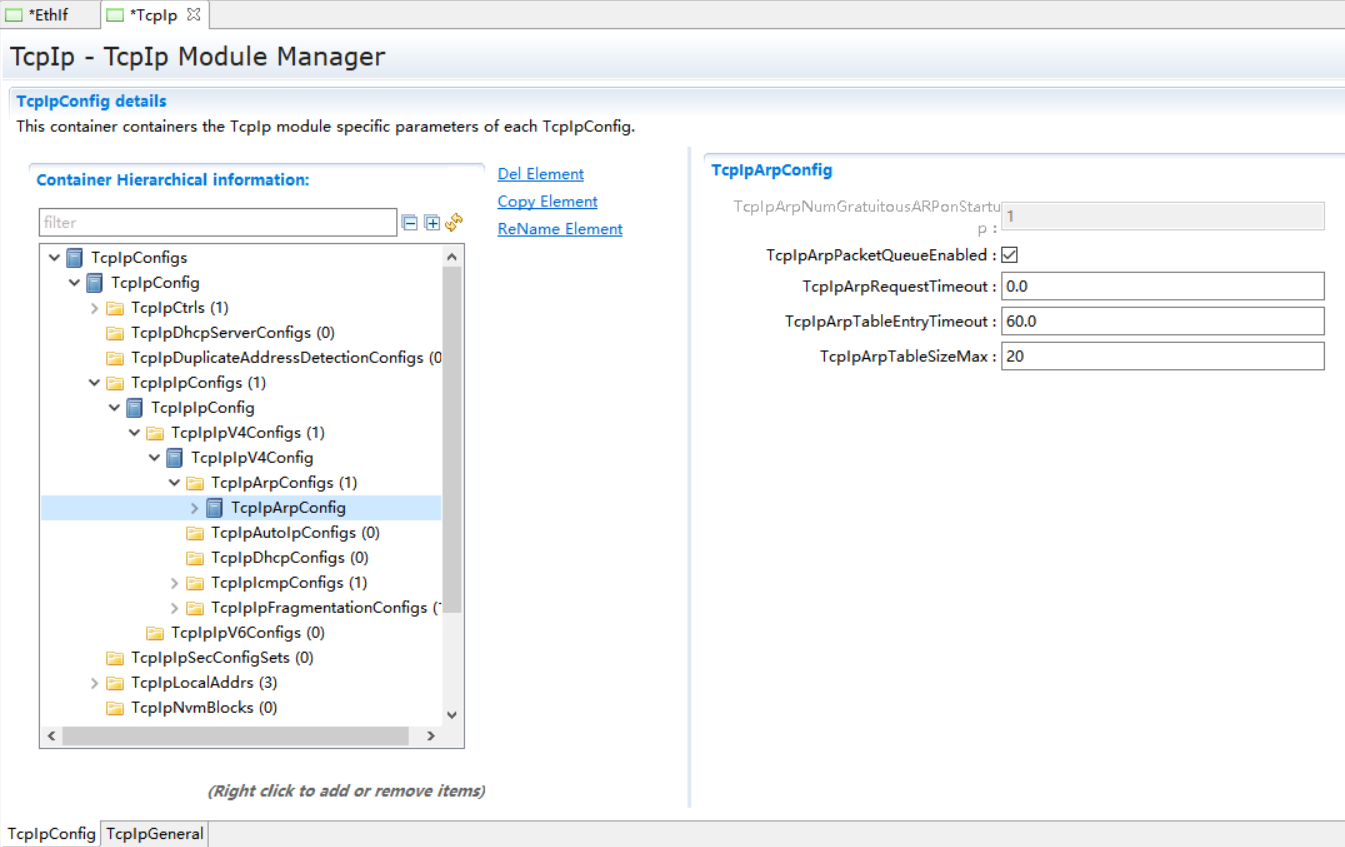The height and width of the screenshot is (847, 1345).
Task: Select the TcpIpNvmBlocks folder icon
Action: (x=115, y=708)
